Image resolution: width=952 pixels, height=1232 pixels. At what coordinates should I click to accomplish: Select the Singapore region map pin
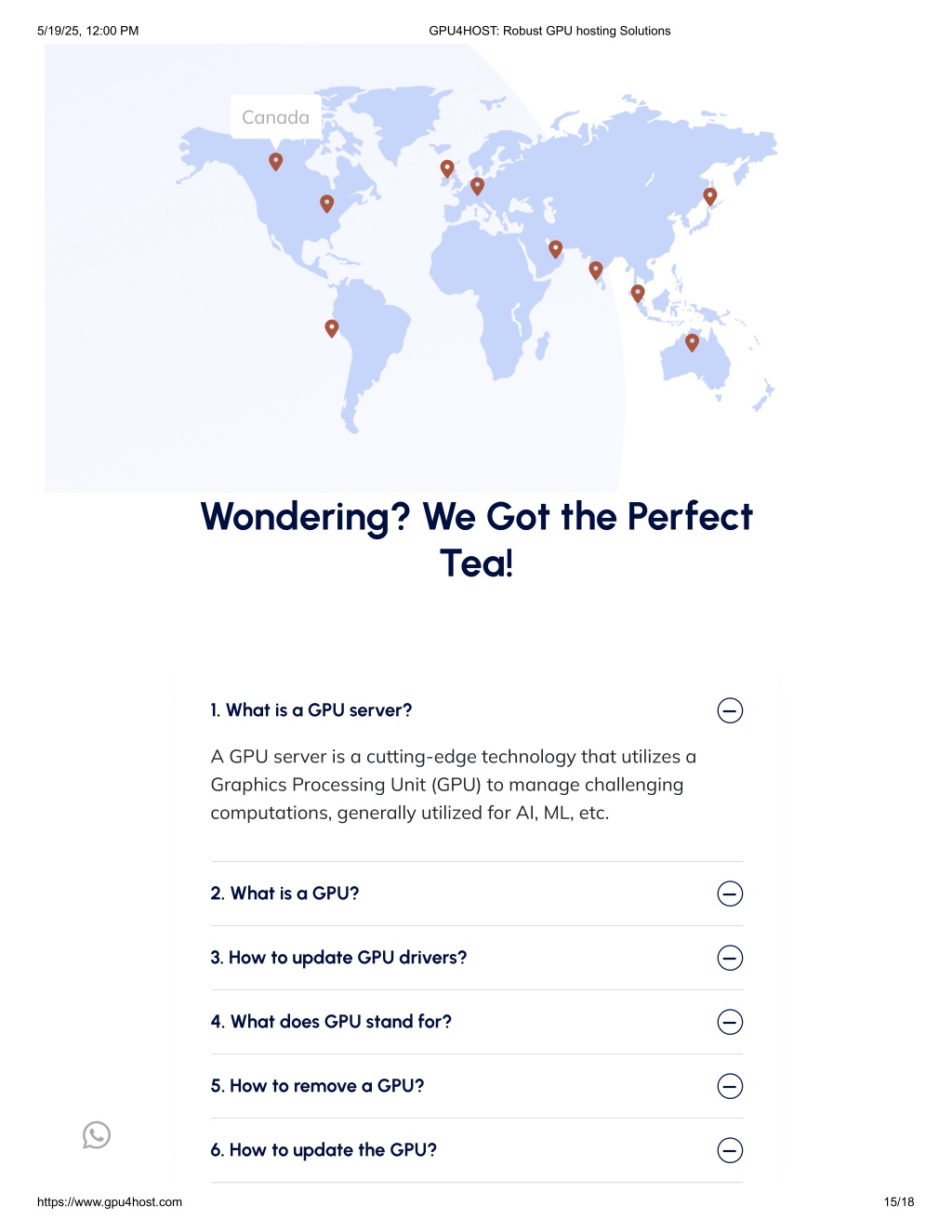point(638,294)
